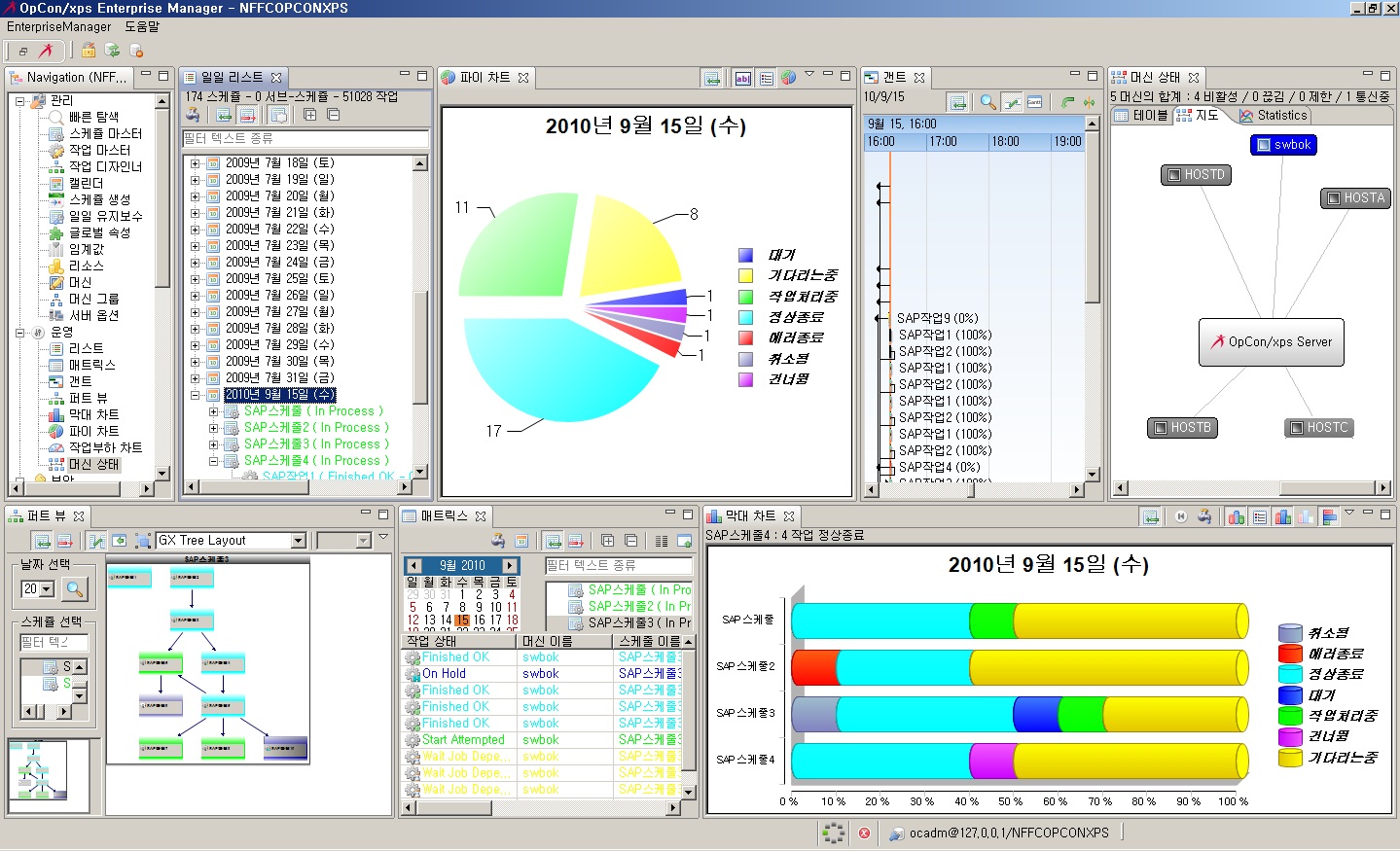
Task: Click the text label 'abl' icon in 파이 차트 toolbar
Action: [x=743, y=78]
